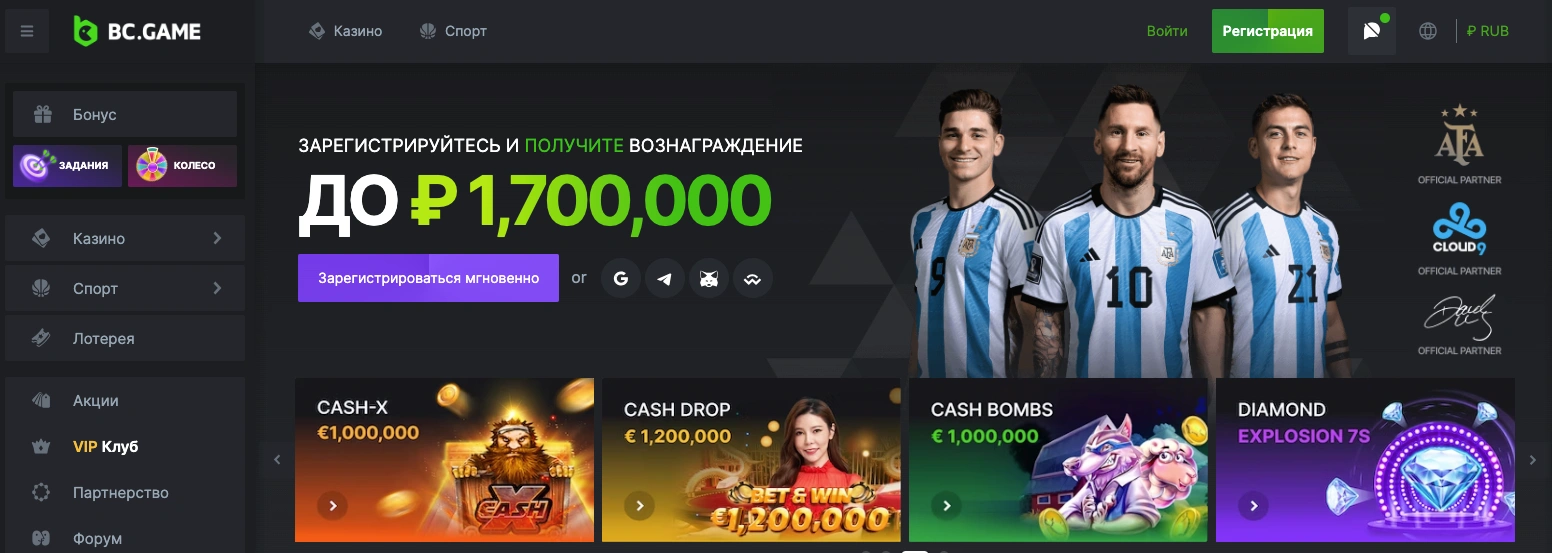Choose the WalletConnect login icon
Viewport: 1552px width, 553px height.
(752, 278)
